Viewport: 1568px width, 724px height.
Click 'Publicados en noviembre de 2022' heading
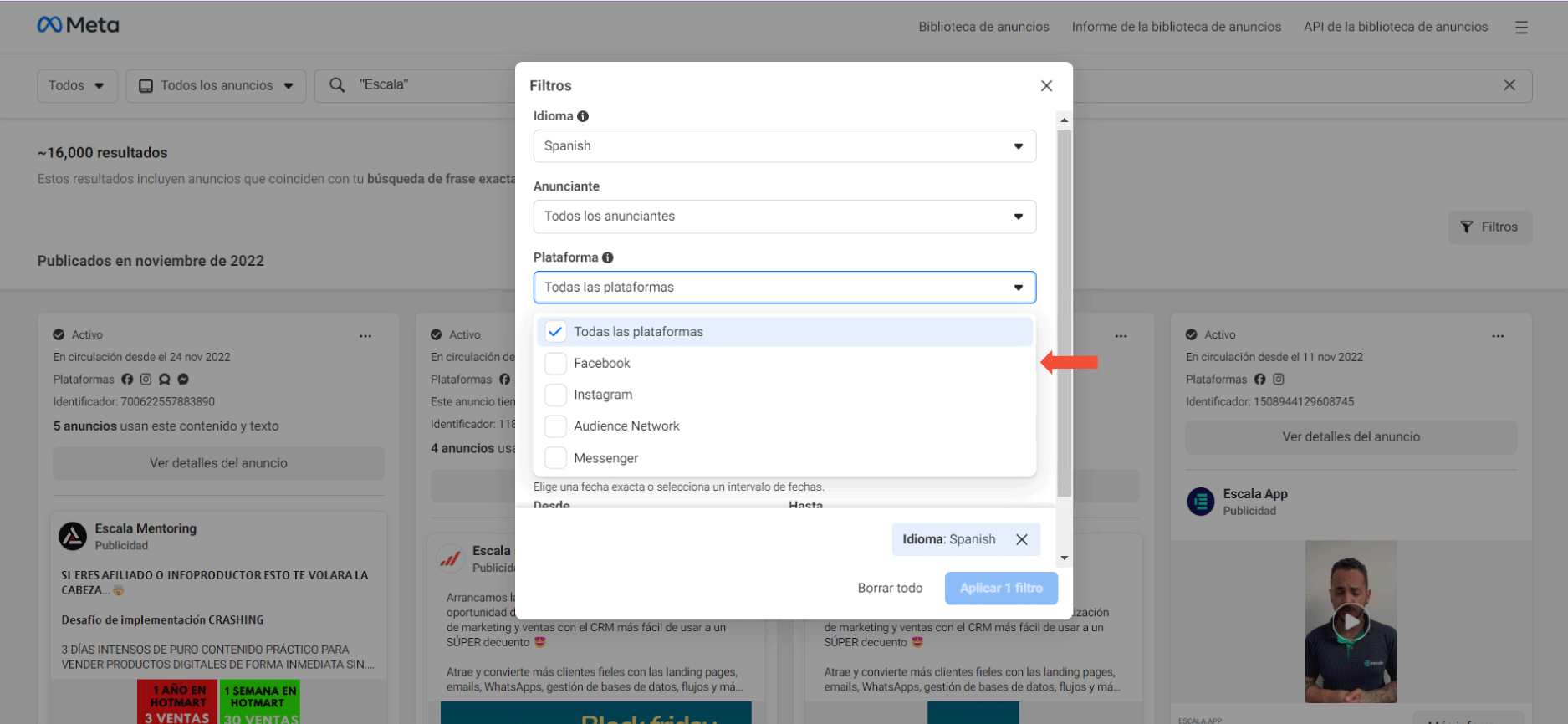(x=151, y=261)
